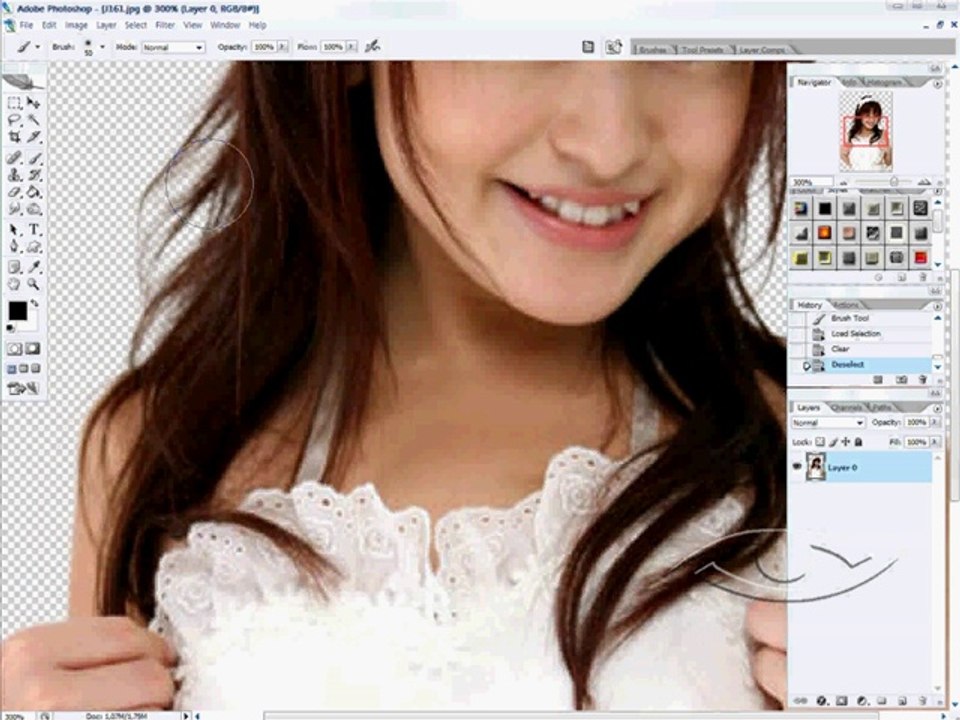Screen dimensions: 960x720
Task: Select the Hand tool
Action: [x=14, y=284]
